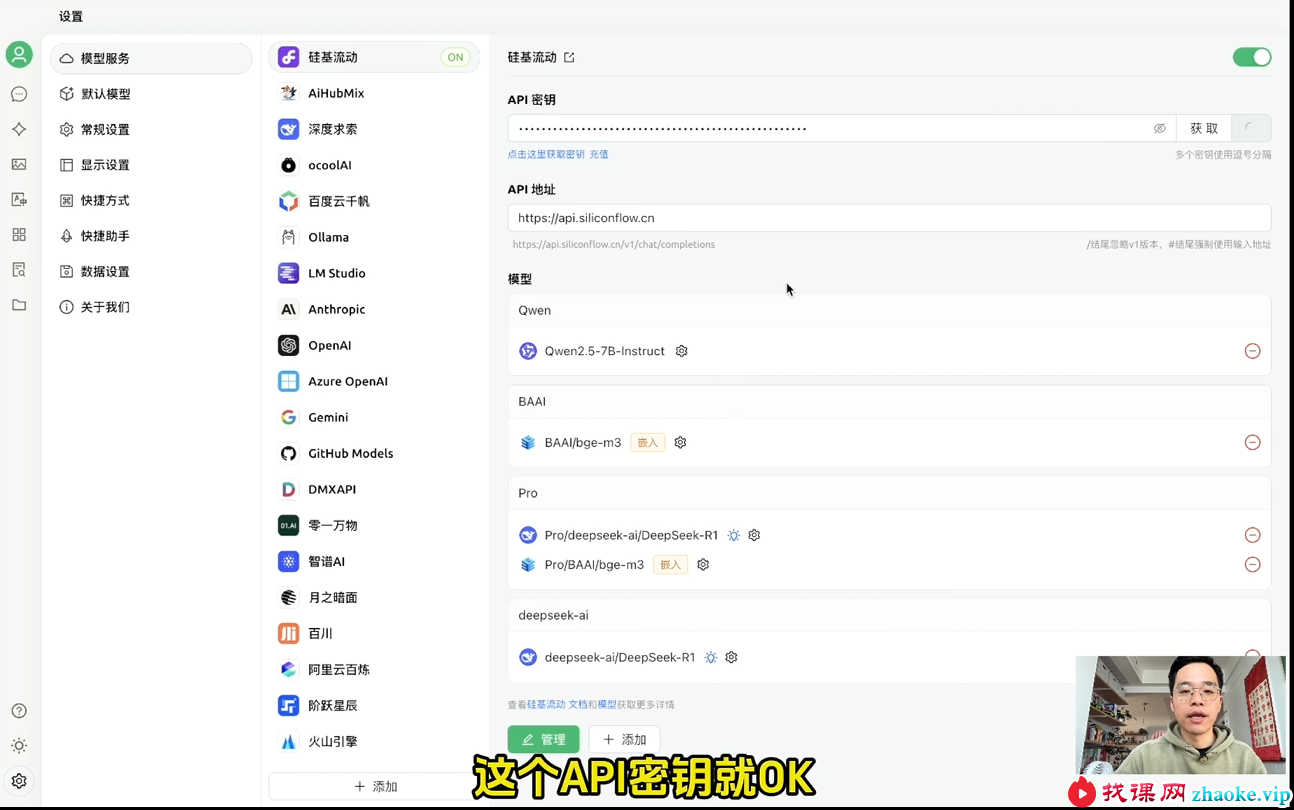1294x810 pixels.
Task: Open 默认模型 settings section
Action: coord(151,94)
